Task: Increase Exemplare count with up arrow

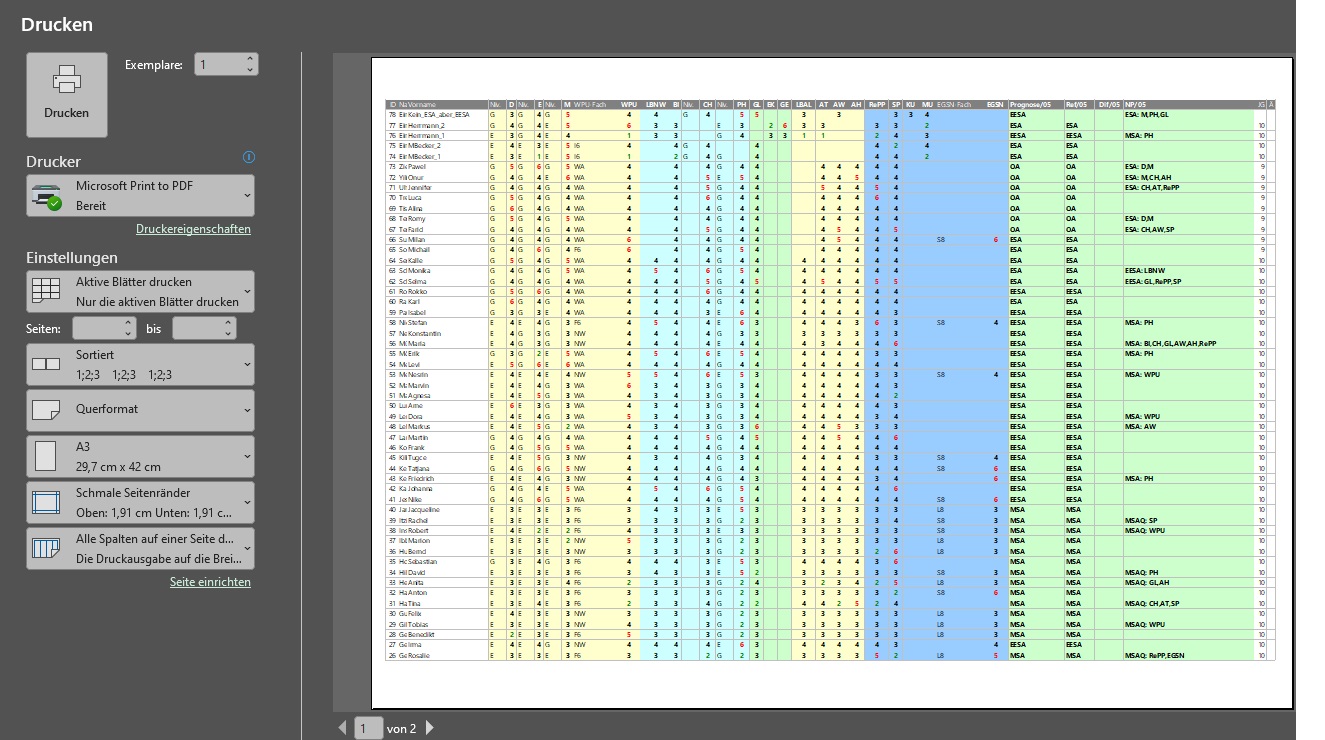Action: 250,59
